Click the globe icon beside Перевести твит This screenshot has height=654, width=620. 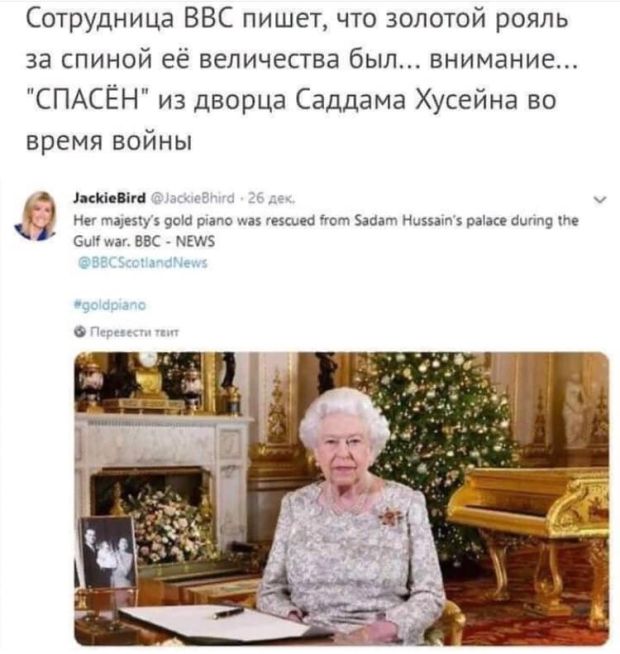coord(80,332)
